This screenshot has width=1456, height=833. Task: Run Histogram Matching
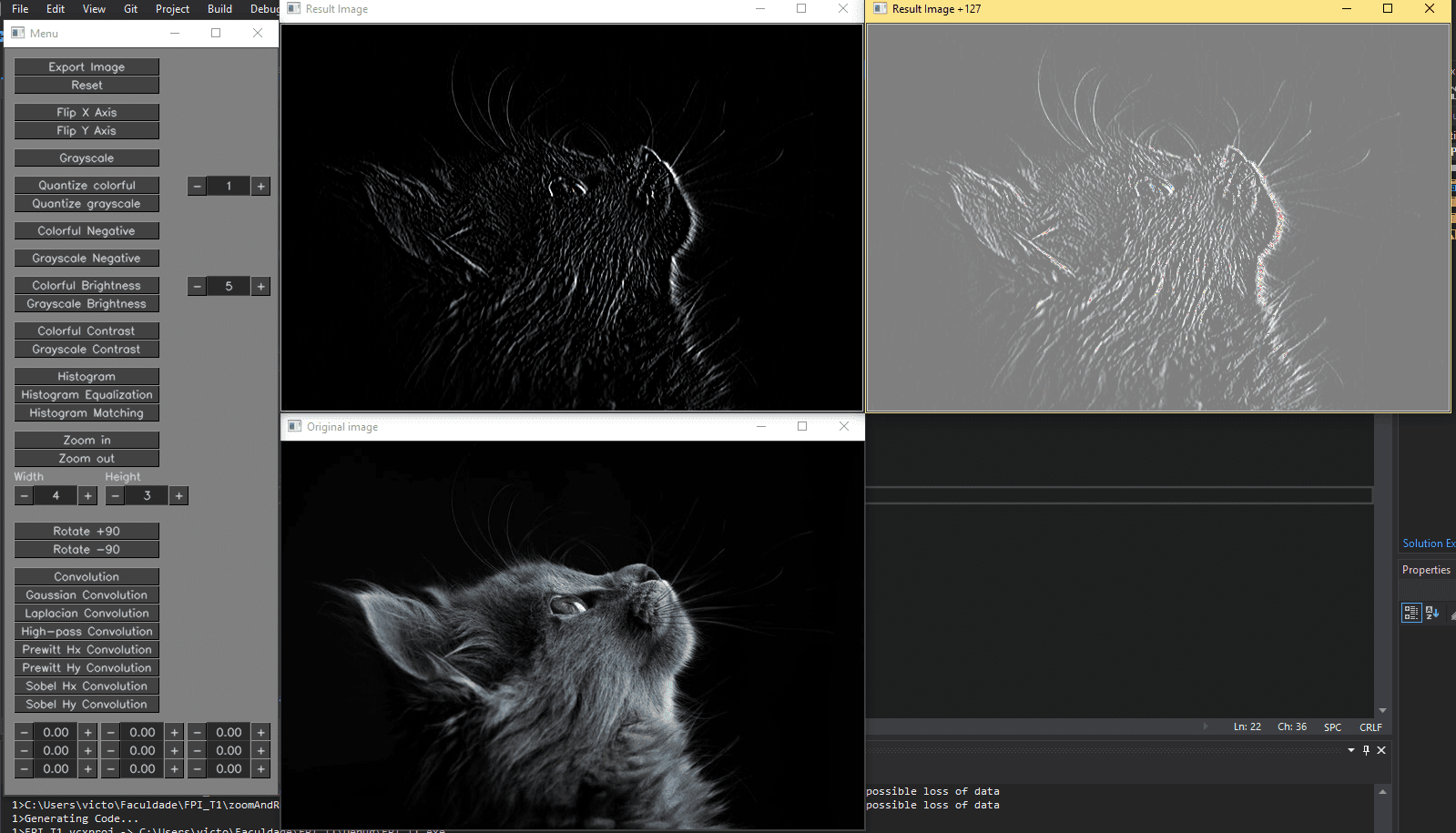pyautogui.click(x=87, y=412)
